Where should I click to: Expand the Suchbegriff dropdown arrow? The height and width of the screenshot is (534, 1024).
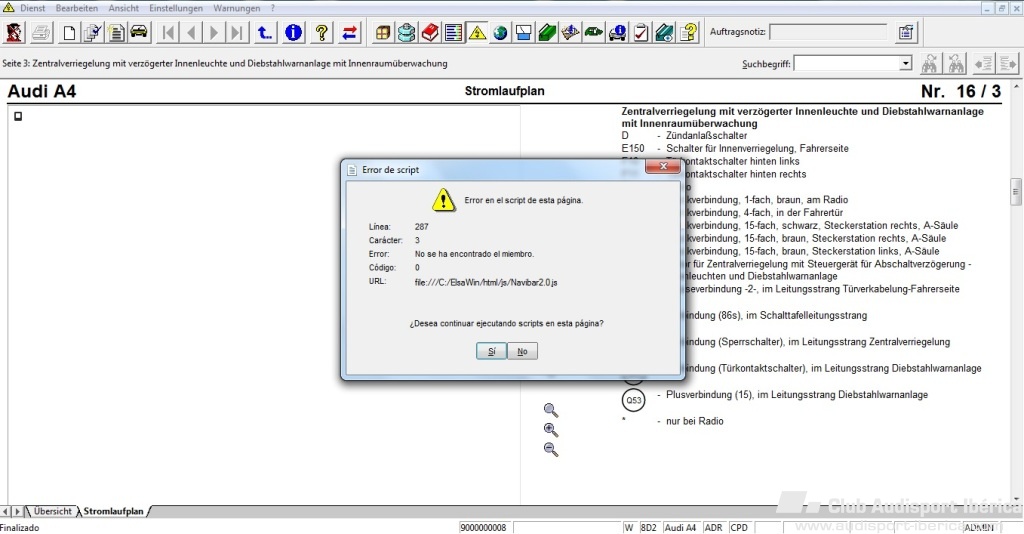click(x=905, y=63)
